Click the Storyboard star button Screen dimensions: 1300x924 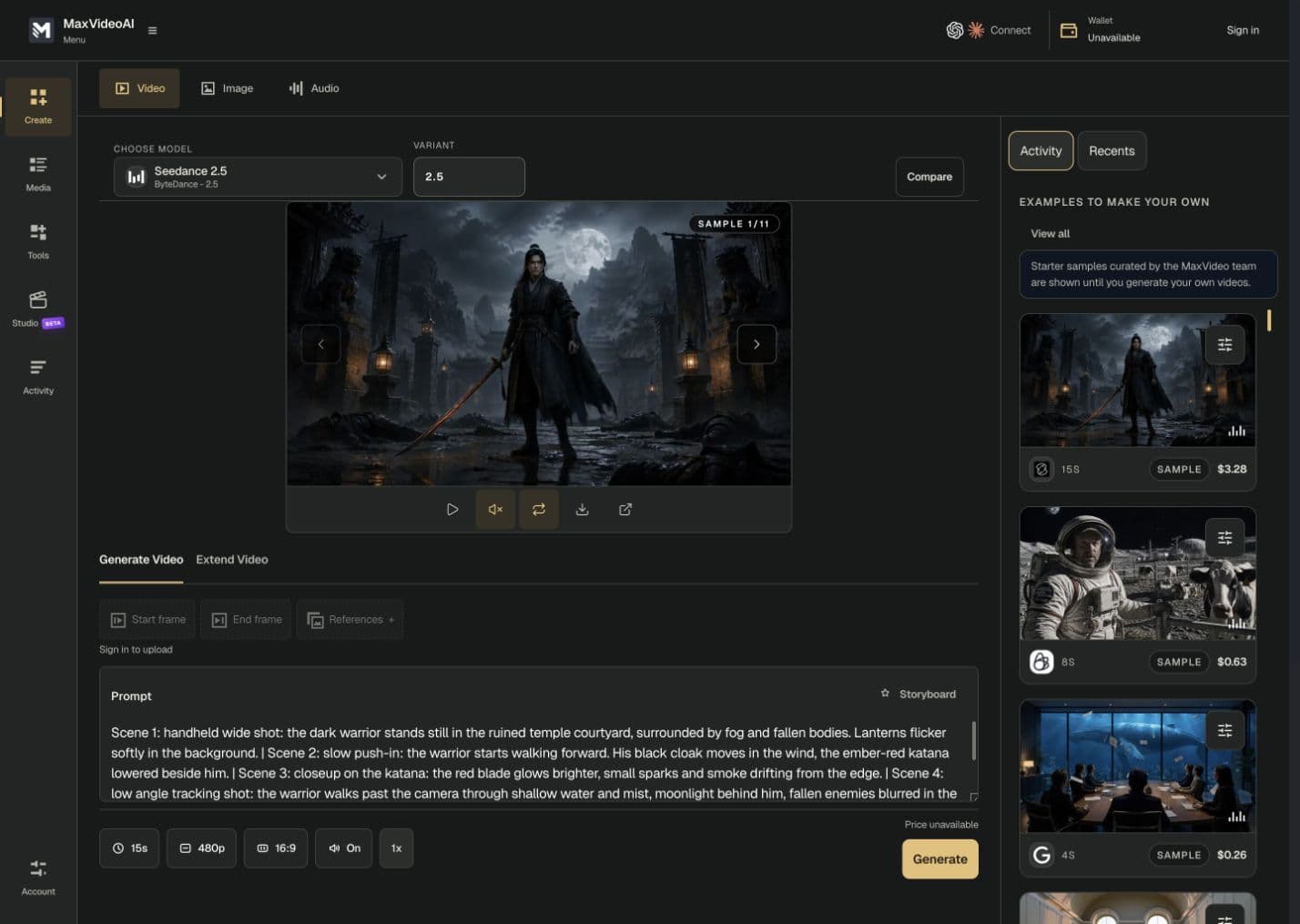click(x=918, y=694)
